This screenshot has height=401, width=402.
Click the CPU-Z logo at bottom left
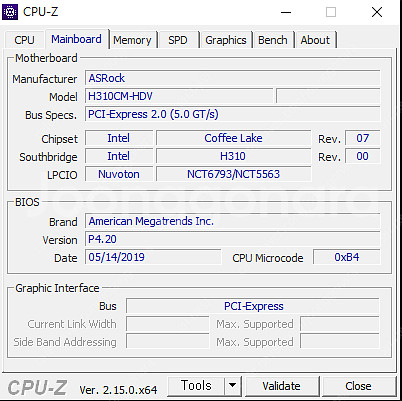(37, 388)
